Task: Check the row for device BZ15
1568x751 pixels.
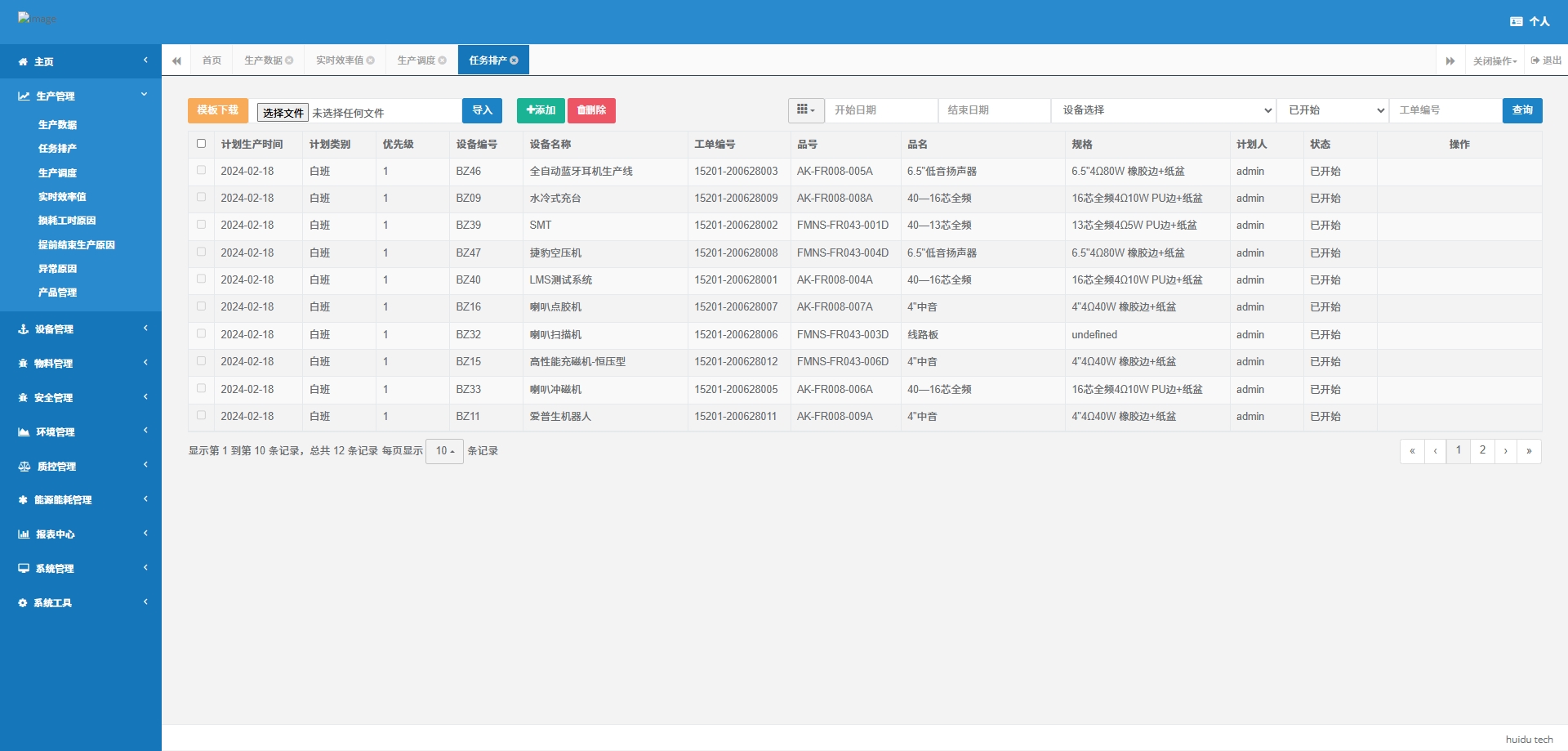Action: pos(201,361)
